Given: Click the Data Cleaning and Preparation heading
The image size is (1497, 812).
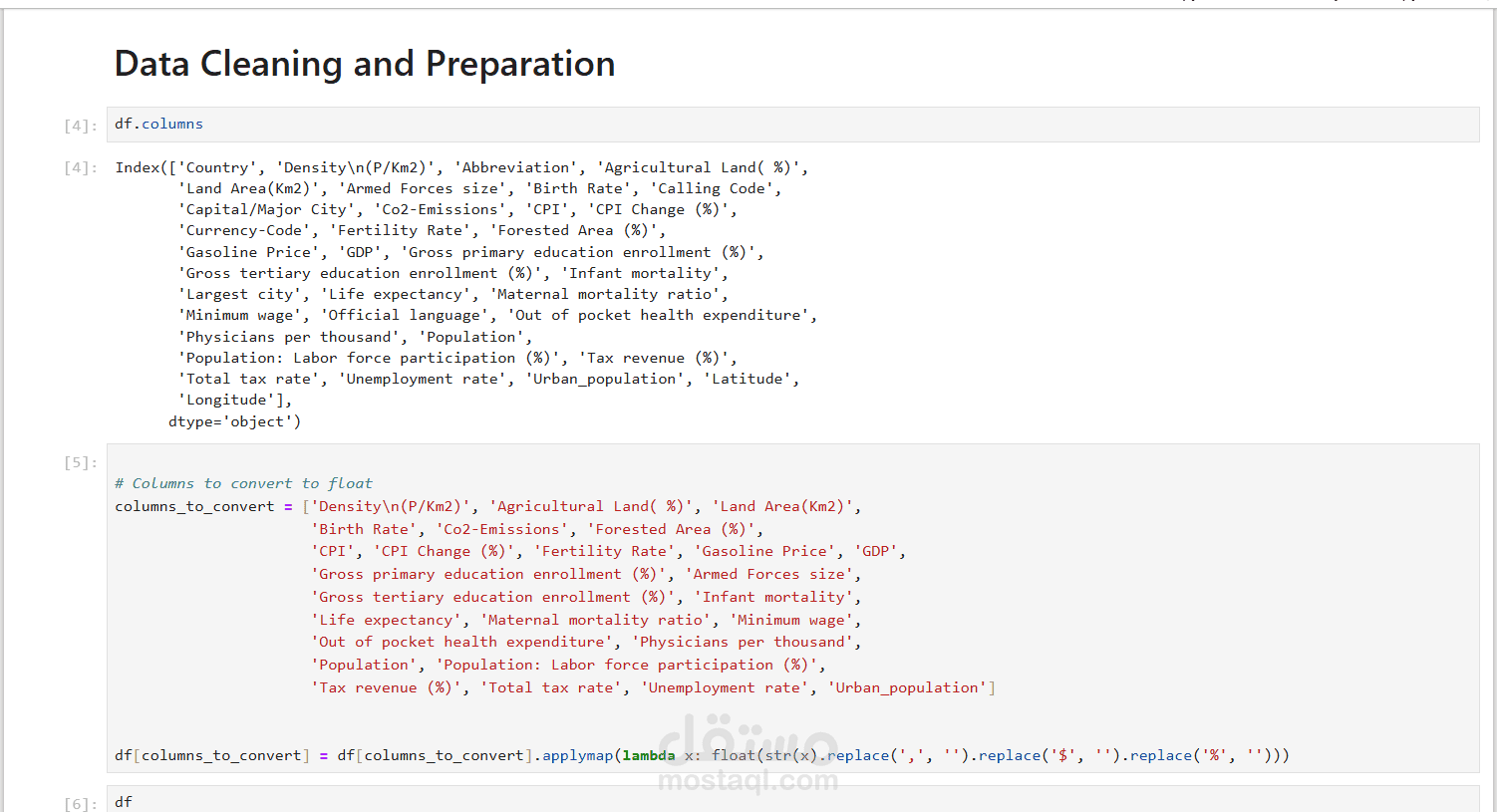Looking at the screenshot, I should click(365, 64).
